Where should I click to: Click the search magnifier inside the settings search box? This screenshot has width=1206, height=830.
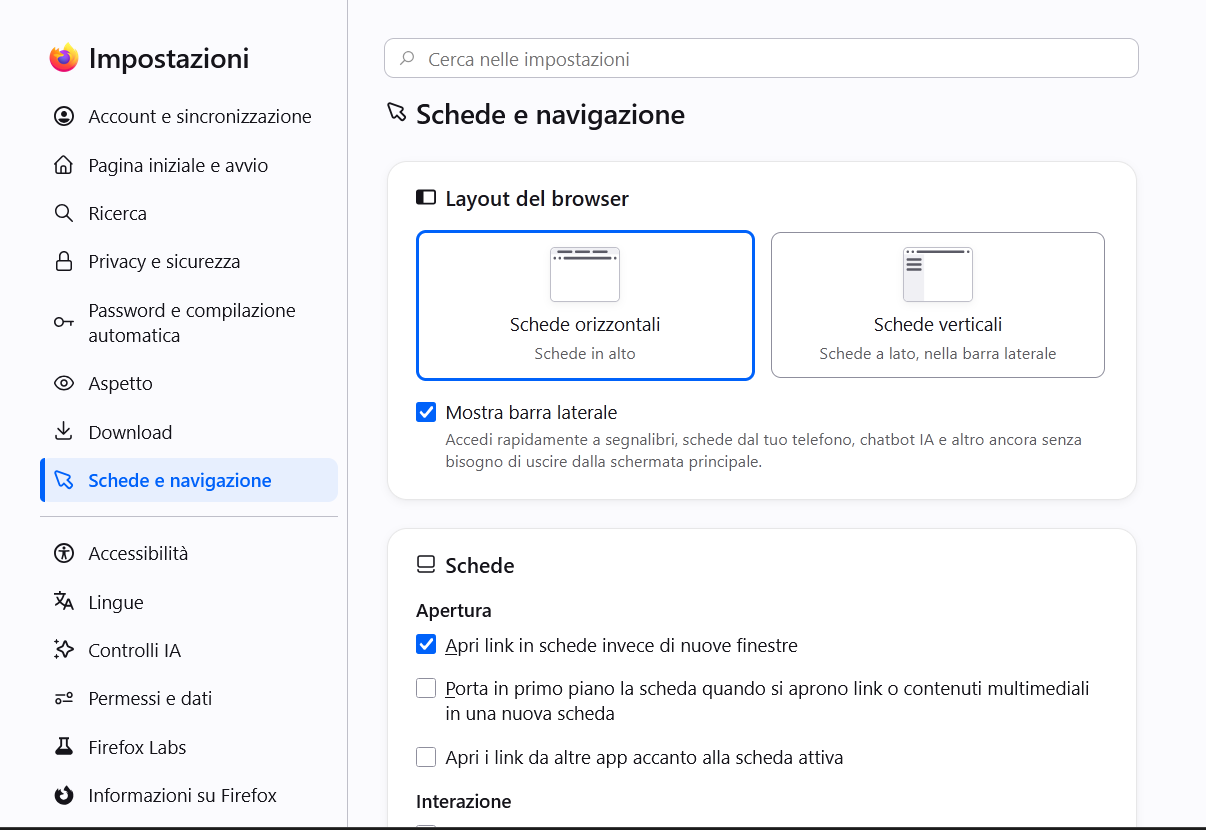[x=407, y=59]
